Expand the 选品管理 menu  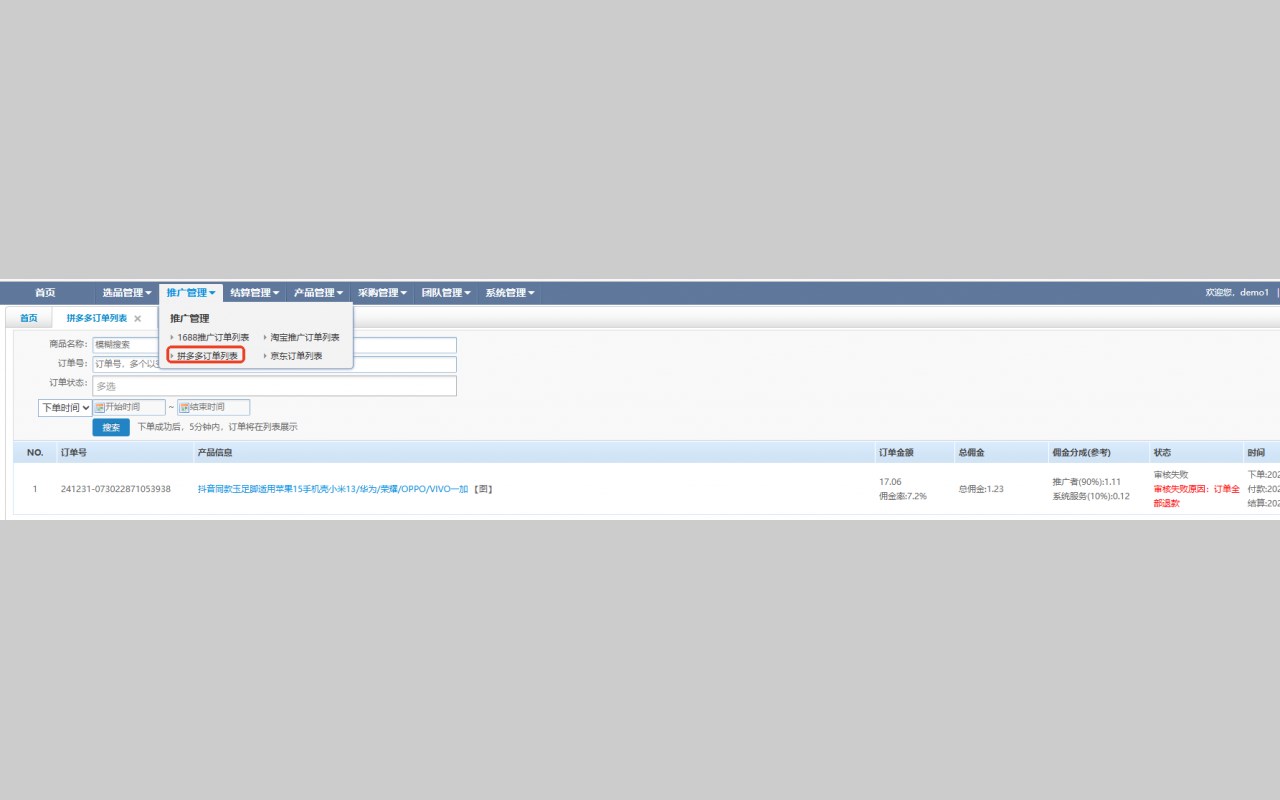tap(127, 293)
